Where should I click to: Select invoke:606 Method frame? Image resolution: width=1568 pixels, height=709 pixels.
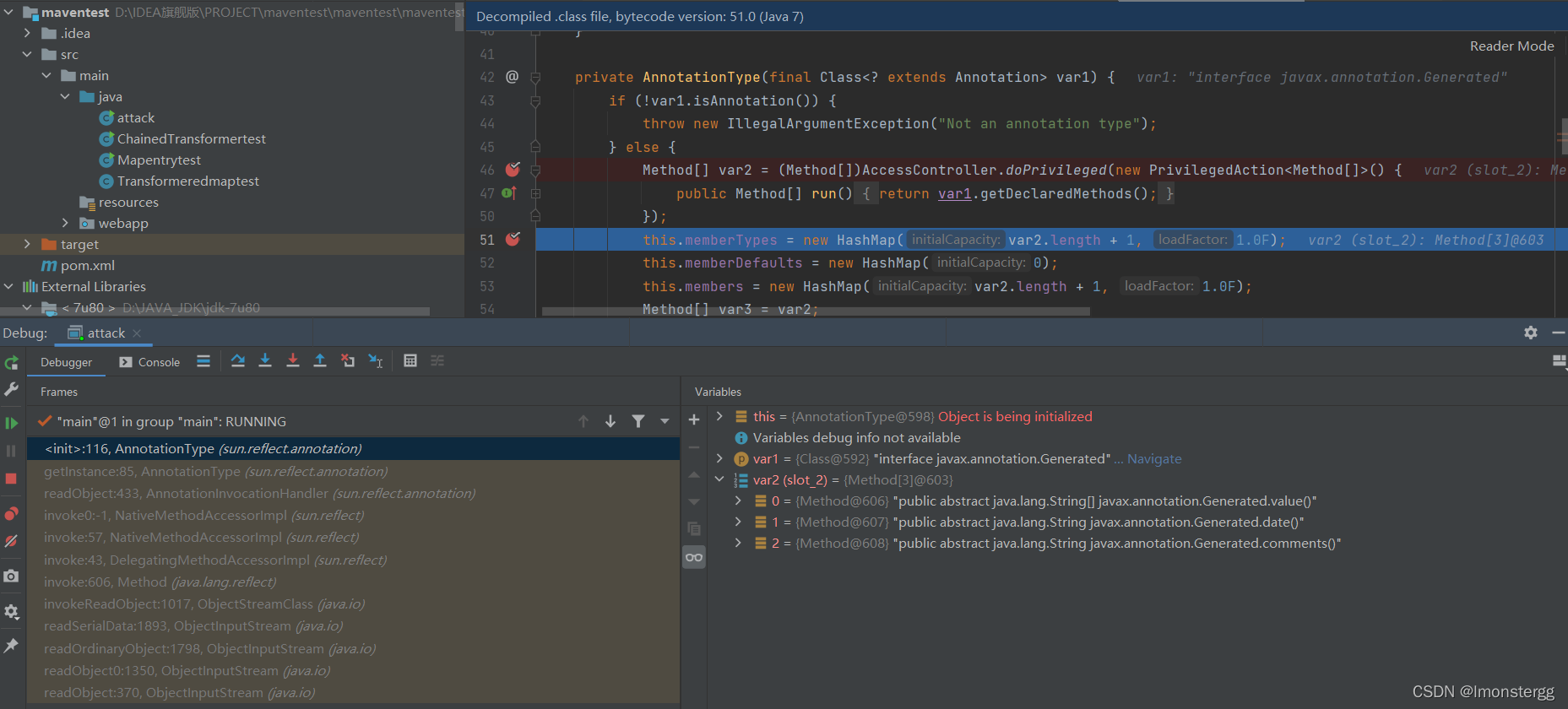tap(353, 582)
